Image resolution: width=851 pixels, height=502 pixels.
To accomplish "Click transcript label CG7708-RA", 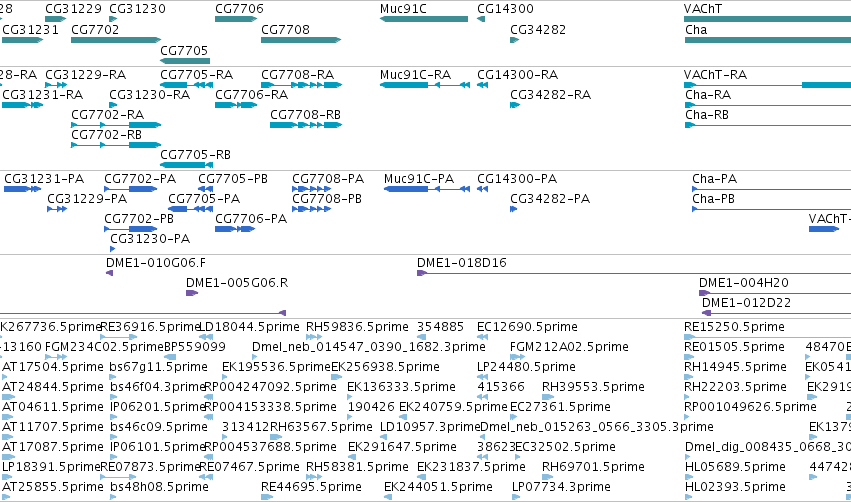I will point(297,74).
